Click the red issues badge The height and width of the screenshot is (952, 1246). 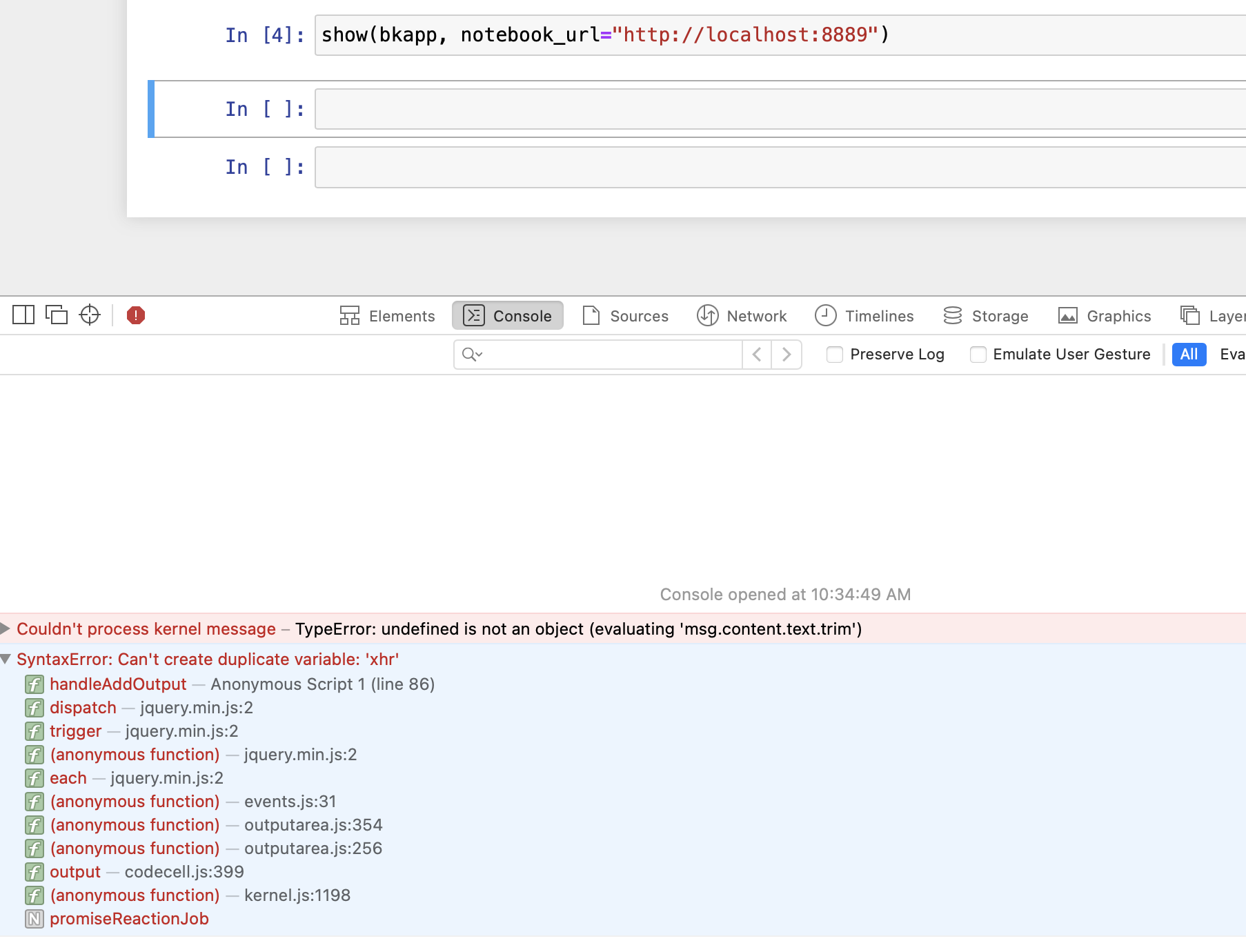[135, 315]
